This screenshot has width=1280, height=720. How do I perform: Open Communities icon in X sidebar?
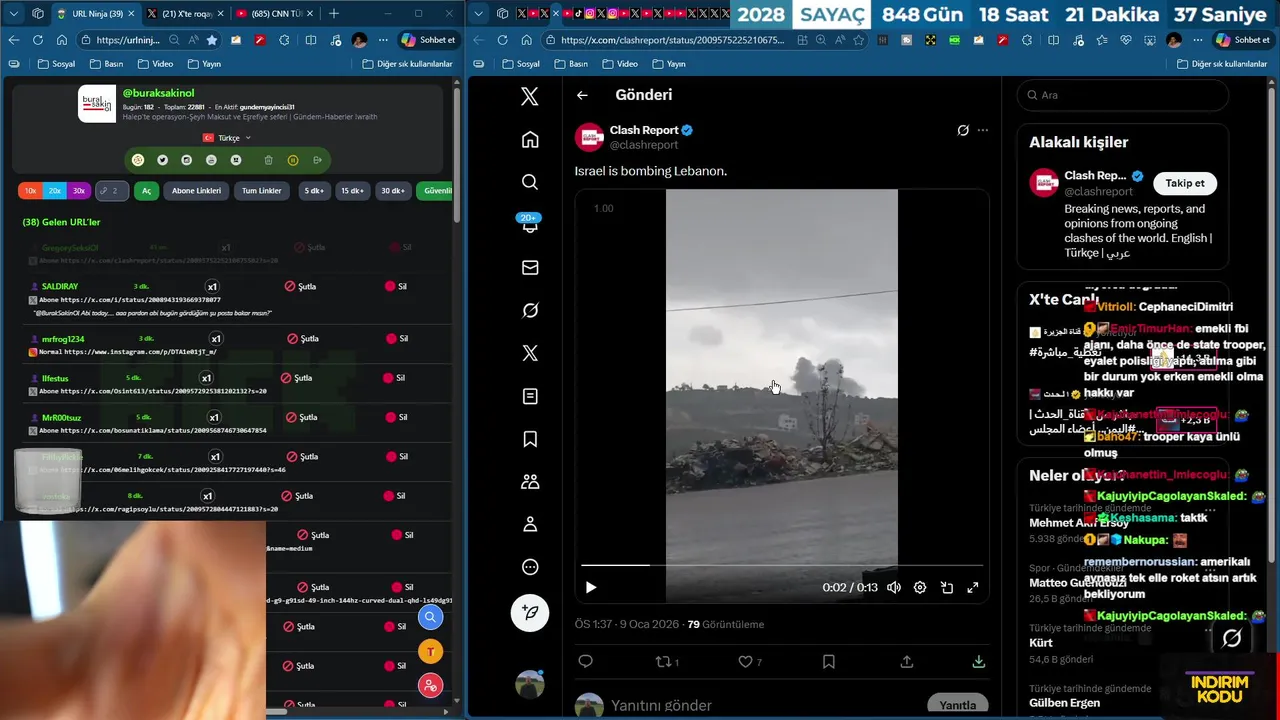click(530, 482)
